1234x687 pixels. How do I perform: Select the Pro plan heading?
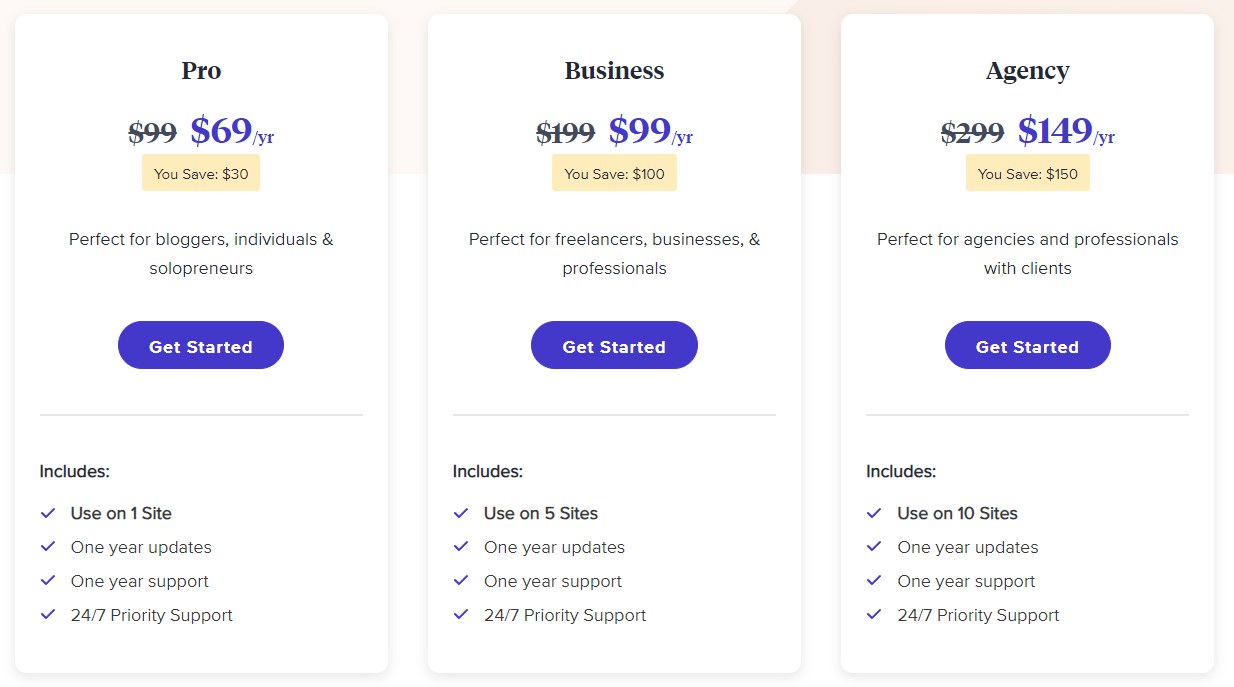[201, 71]
